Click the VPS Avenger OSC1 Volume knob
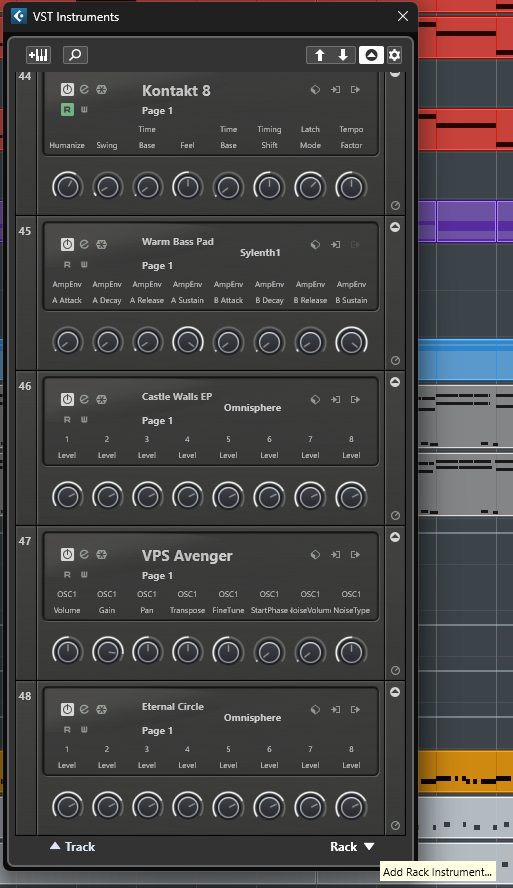 pyautogui.click(x=67, y=651)
